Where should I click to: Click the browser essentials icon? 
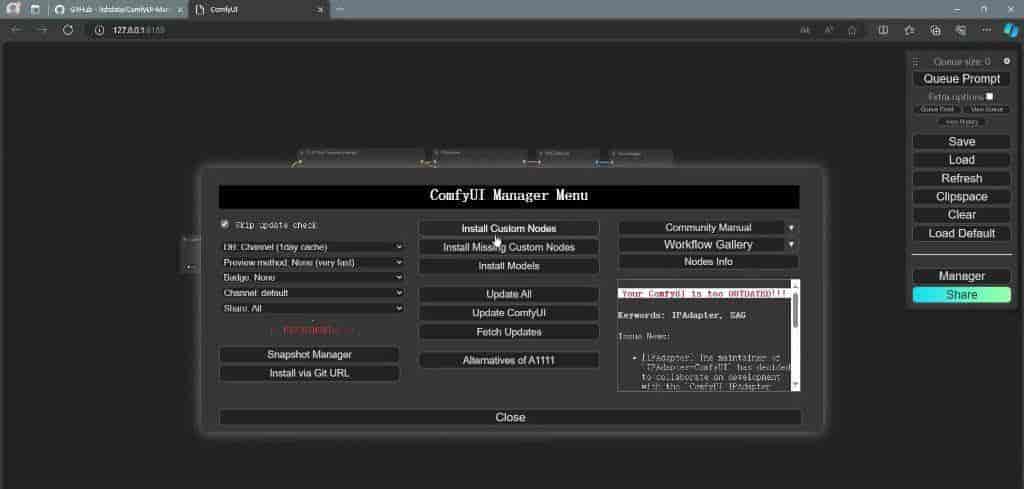[961, 30]
